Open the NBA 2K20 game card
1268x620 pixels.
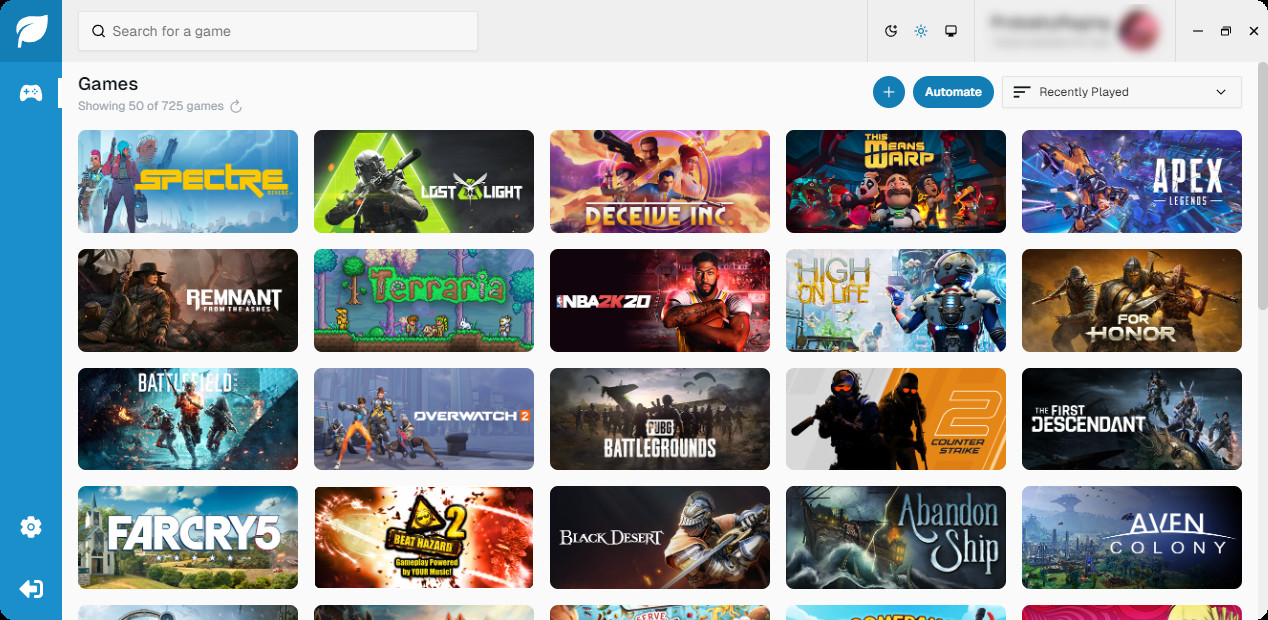coord(660,301)
